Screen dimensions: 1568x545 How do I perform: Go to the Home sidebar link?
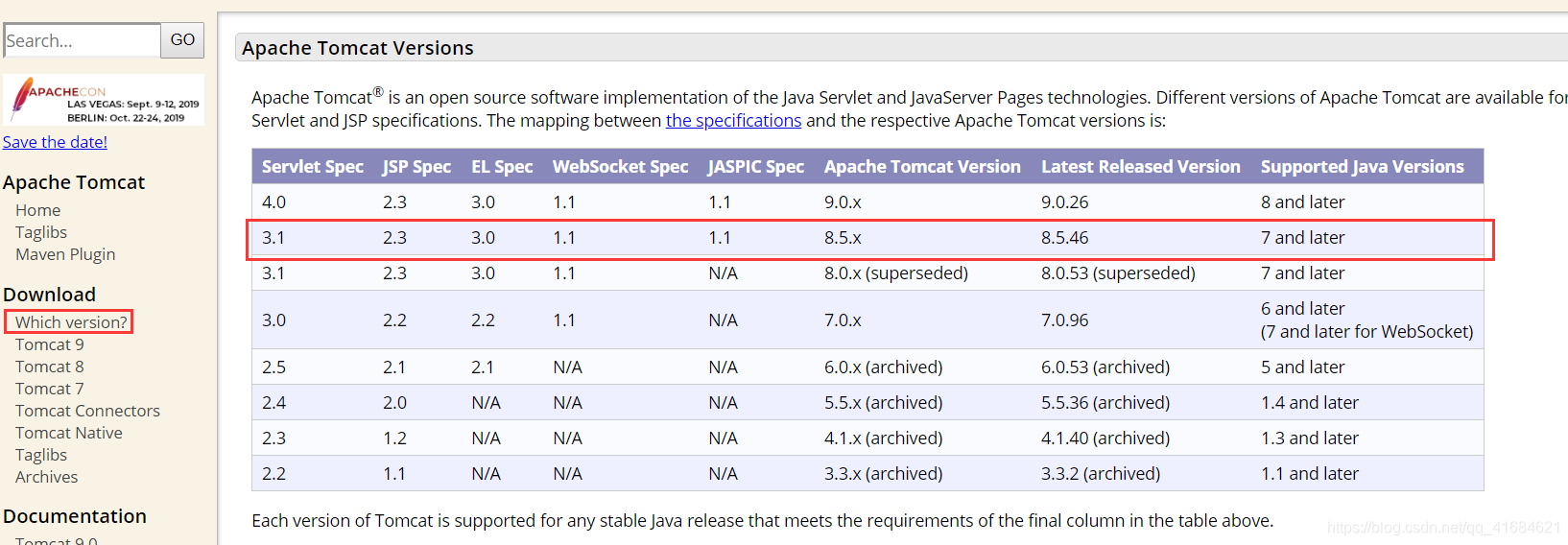38,210
